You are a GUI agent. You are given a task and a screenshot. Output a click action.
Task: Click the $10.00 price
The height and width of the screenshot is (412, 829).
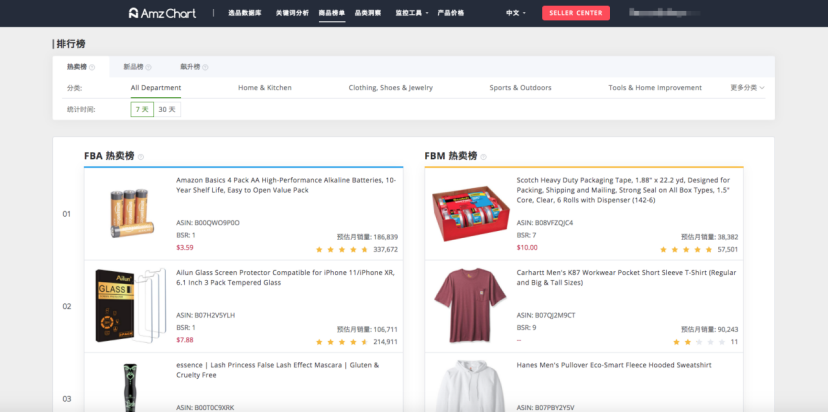point(527,247)
